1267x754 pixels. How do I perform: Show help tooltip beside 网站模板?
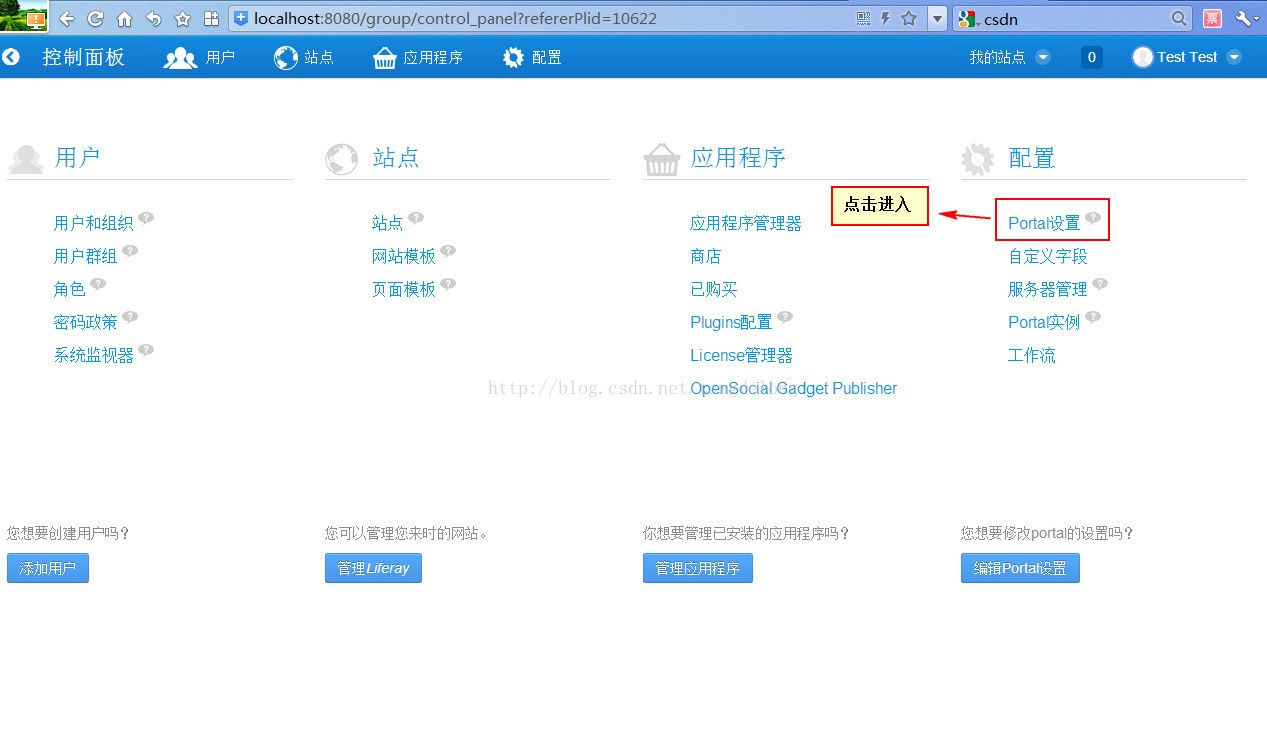coord(448,250)
